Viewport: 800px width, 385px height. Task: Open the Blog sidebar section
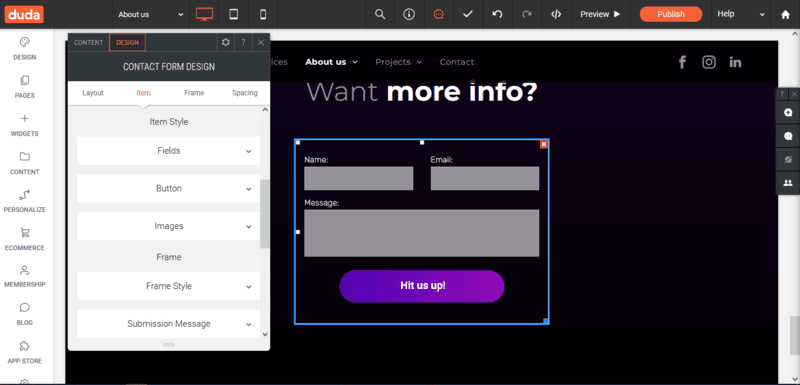point(24,314)
